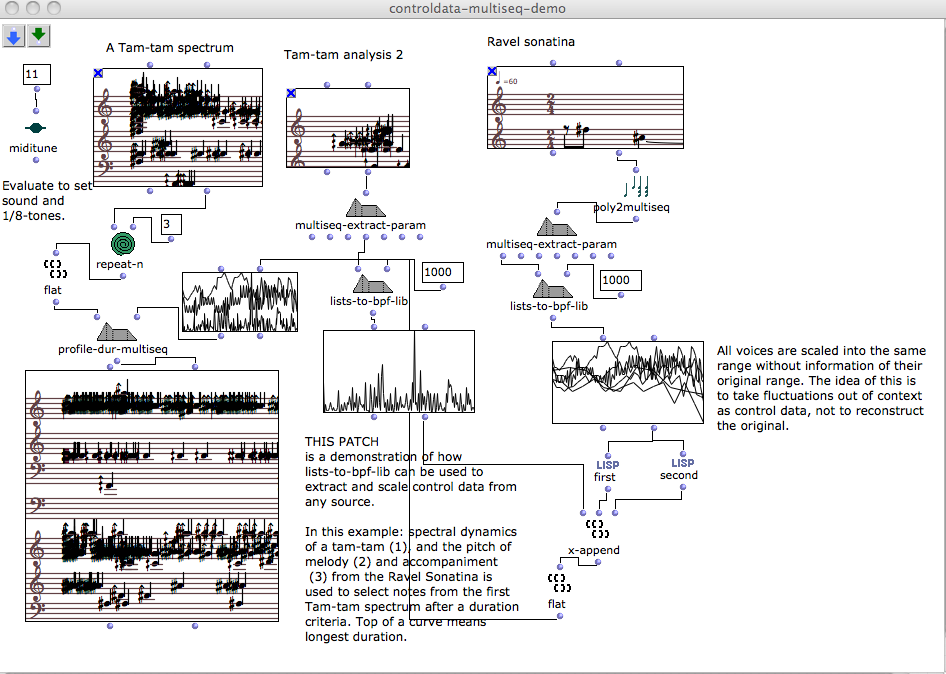946x674 pixels.
Task: Click the flat icon below x-append
Action: (x=557, y=580)
